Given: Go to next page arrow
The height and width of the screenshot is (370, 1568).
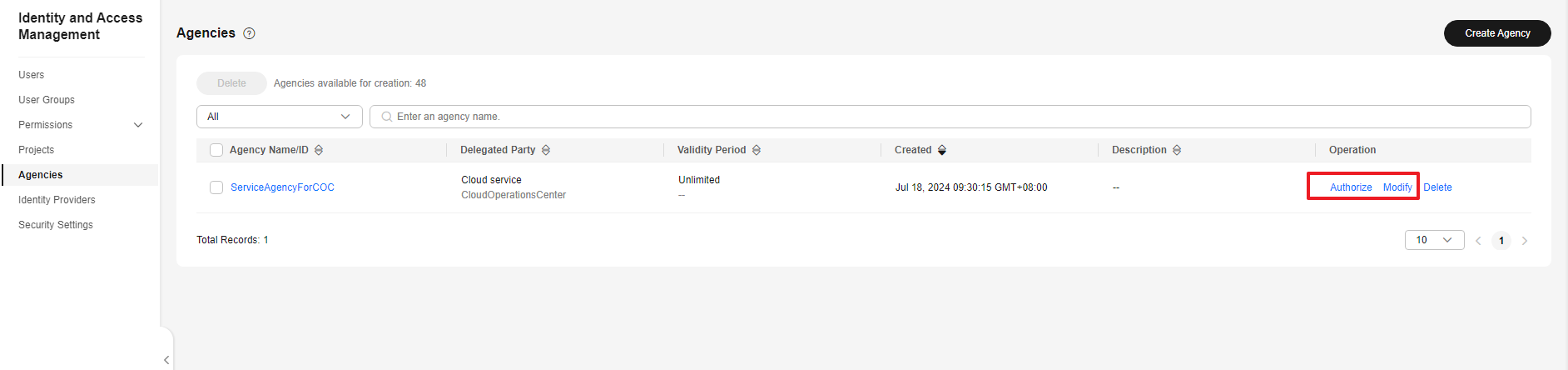Looking at the screenshot, I should tap(1525, 241).
